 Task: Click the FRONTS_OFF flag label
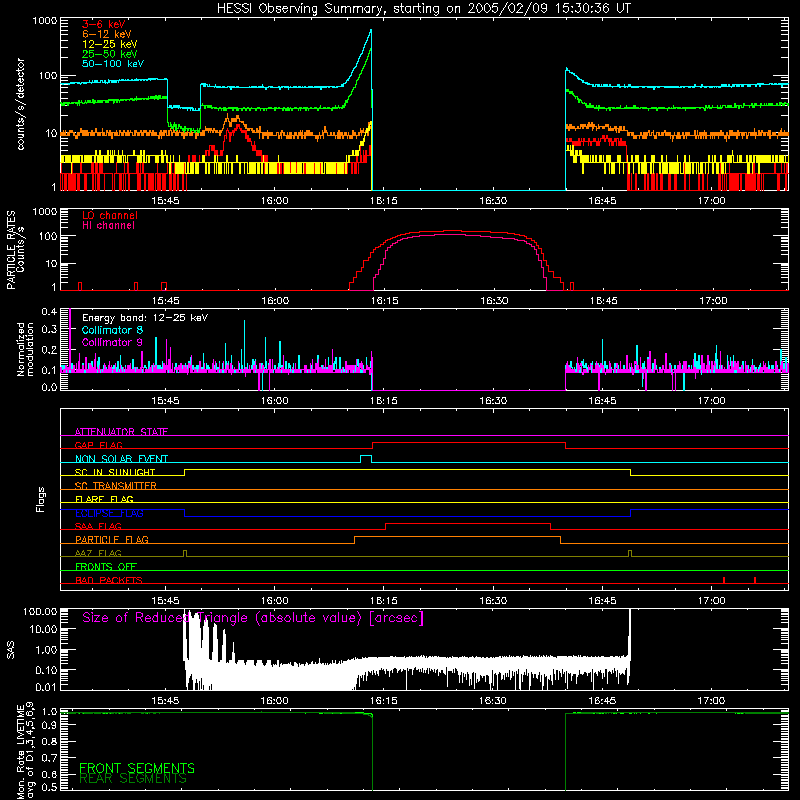pos(106,567)
